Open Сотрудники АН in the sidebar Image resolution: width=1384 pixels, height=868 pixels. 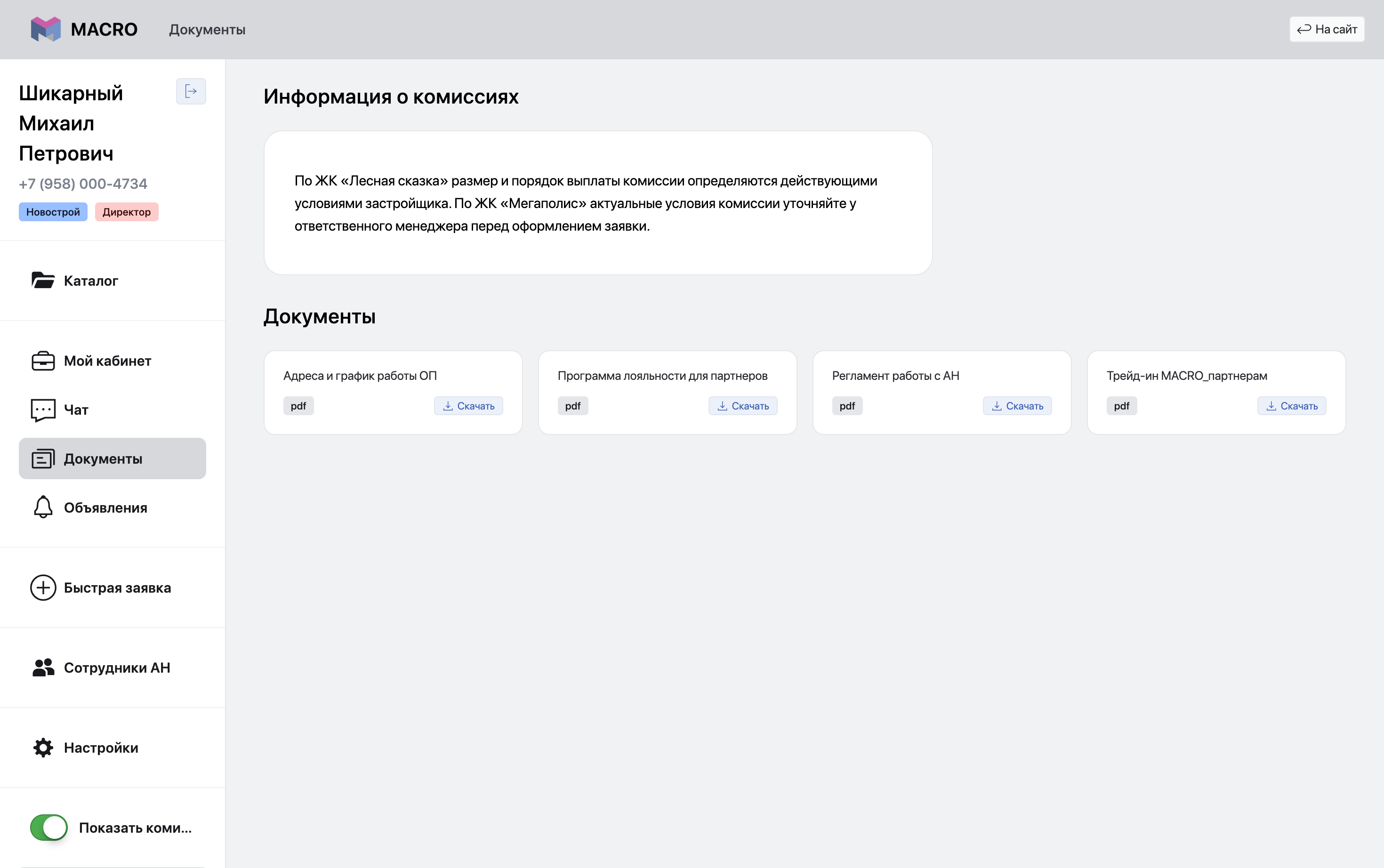[113, 667]
